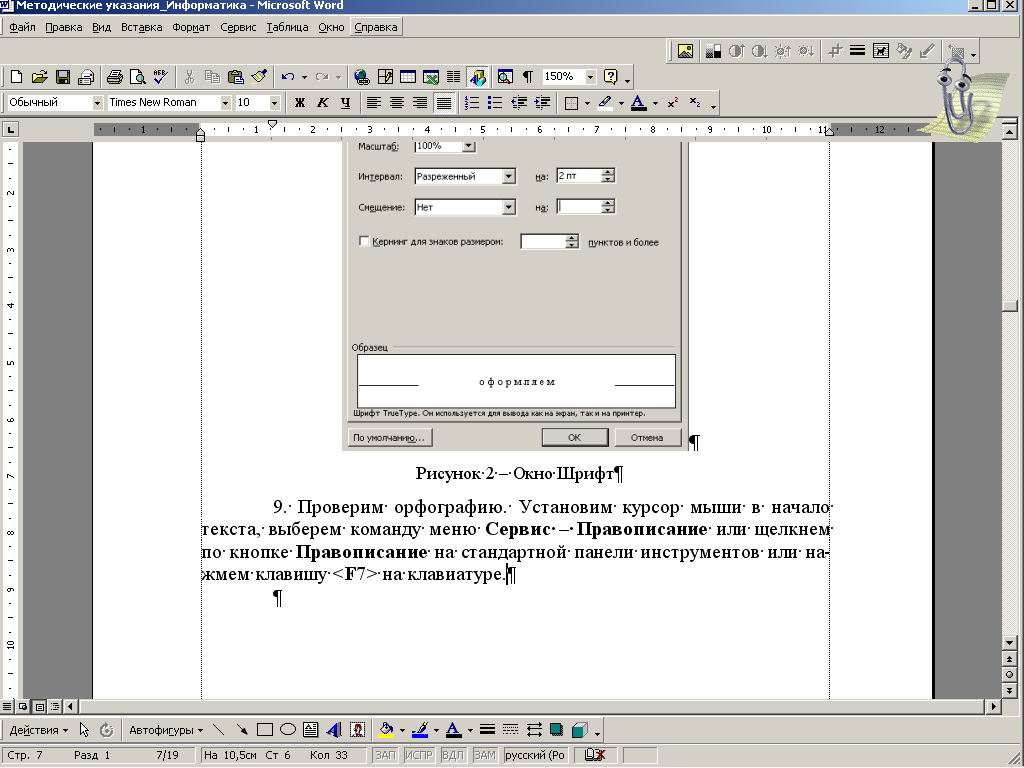Open the Таблица menu

pyautogui.click(x=287, y=27)
